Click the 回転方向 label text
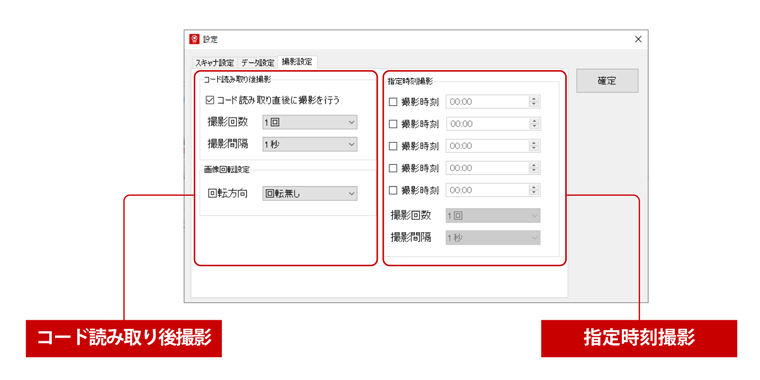The height and width of the screenshot is (380, 760). click(227, 194)
